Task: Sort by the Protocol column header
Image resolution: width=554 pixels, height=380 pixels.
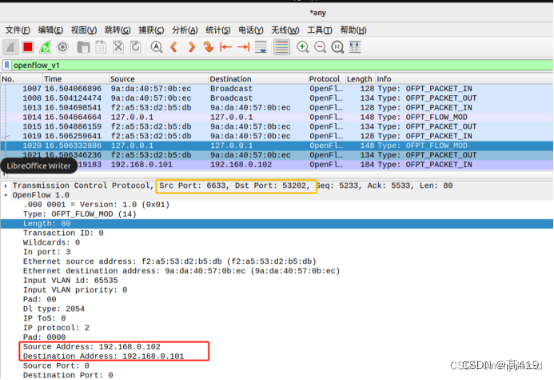Action: point(326,79)
